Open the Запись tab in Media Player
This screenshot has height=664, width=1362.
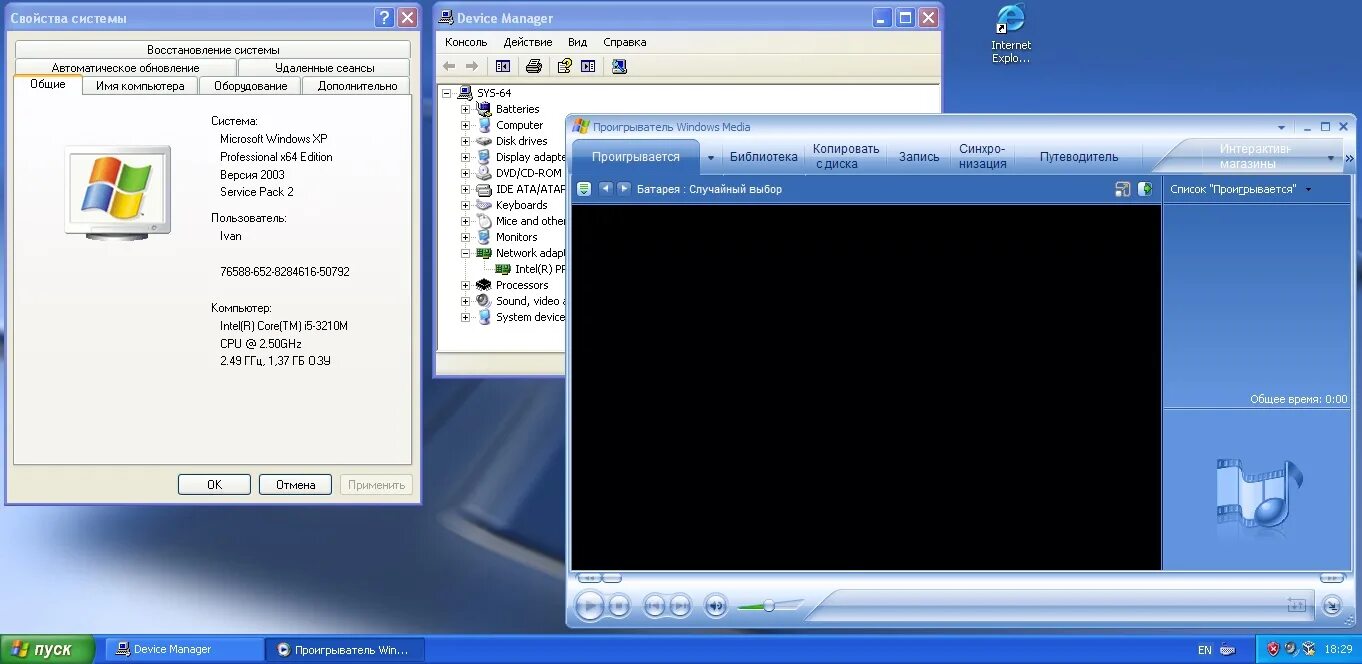coord(919,157)
